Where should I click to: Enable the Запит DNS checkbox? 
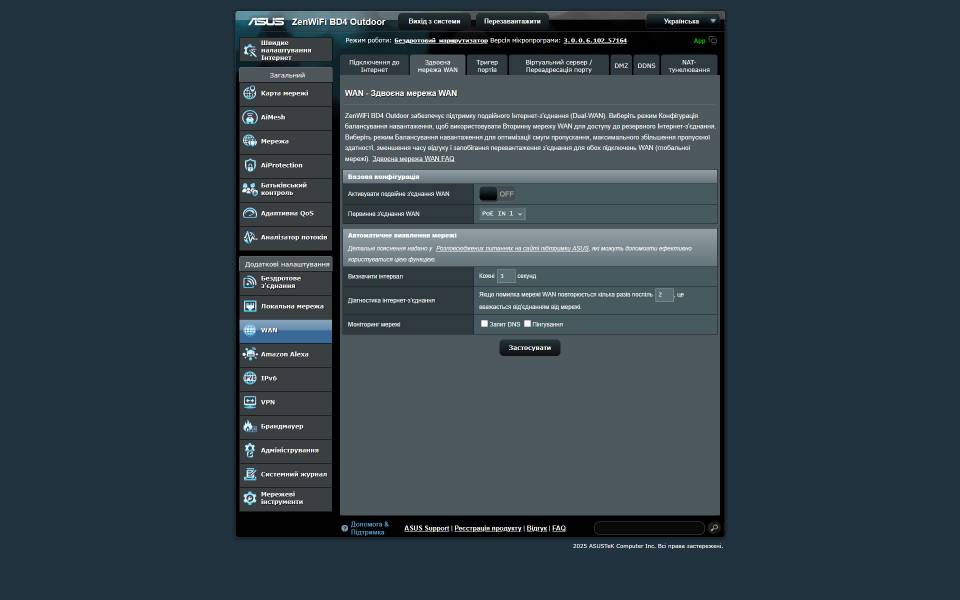(485, 324)
